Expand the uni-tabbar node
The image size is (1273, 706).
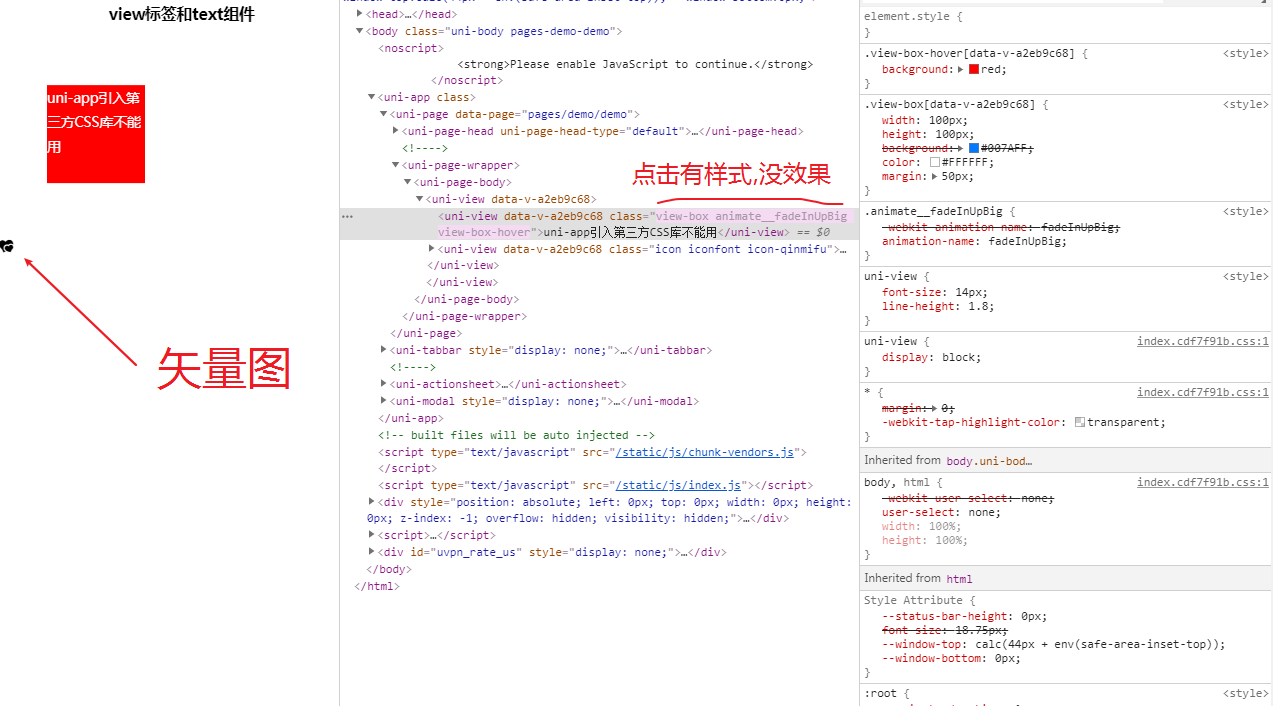[384, 350]
